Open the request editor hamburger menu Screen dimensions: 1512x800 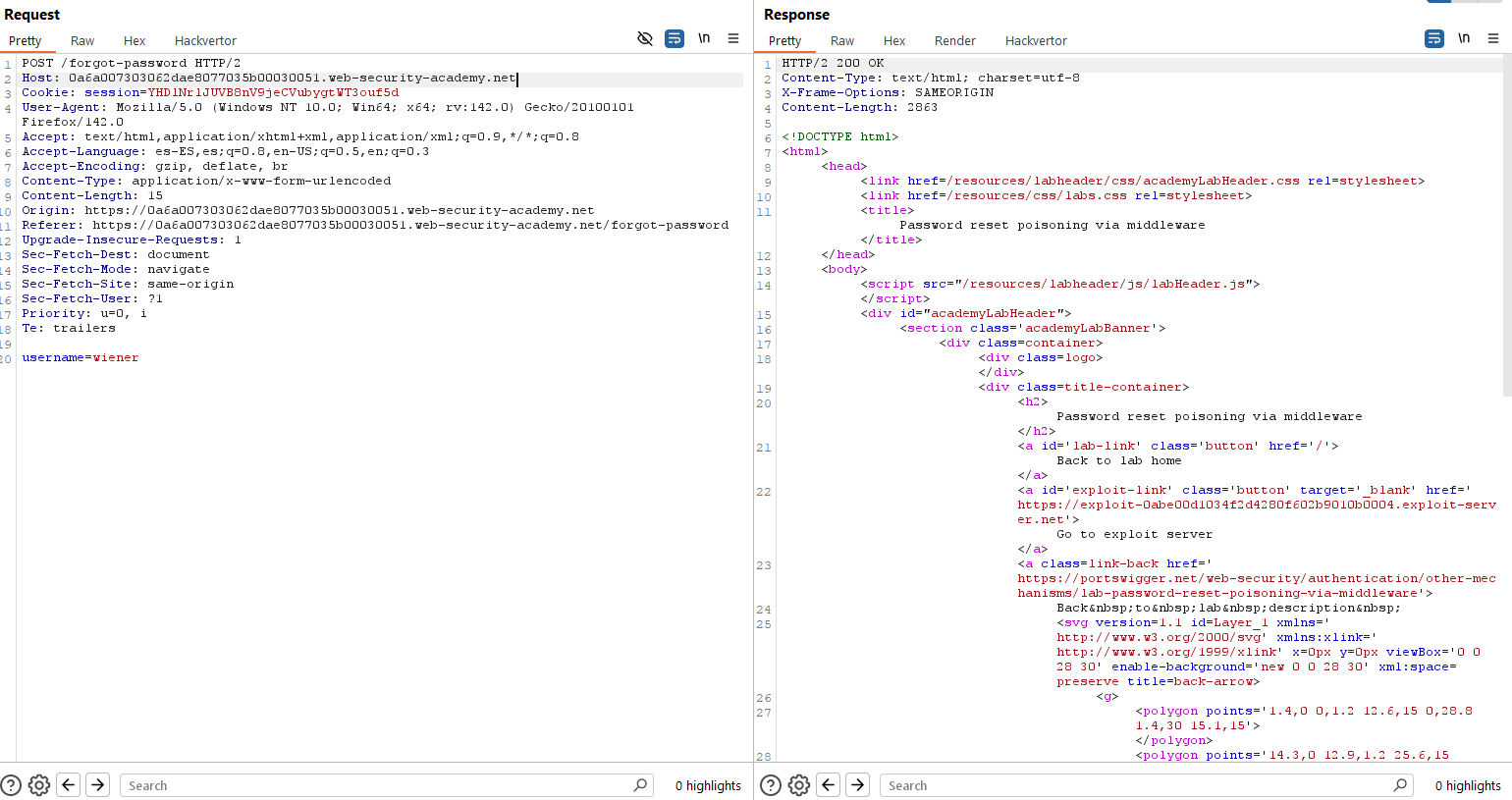[733, 38]
